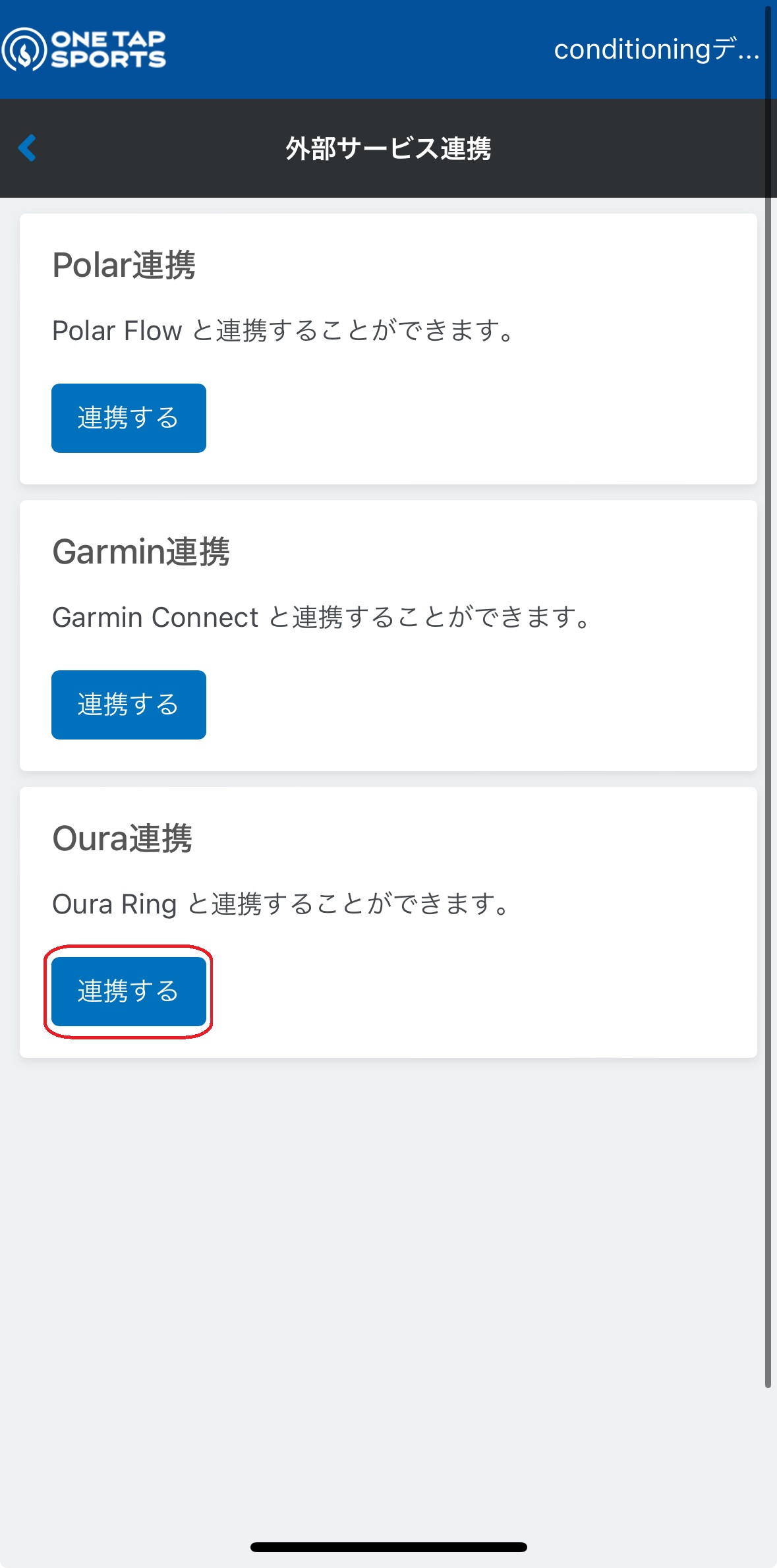Tap the One Tap Sports circular logo emblem
The image size is (777, 1568).
(24, 49)
